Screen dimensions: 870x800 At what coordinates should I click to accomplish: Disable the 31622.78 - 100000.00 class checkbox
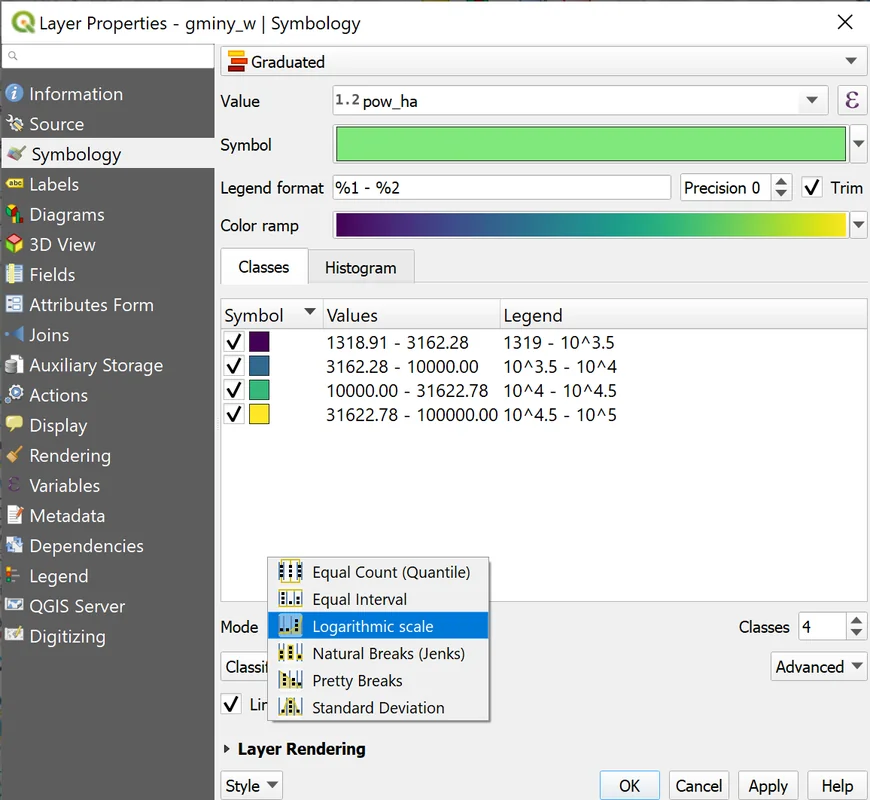pos(234,414)
